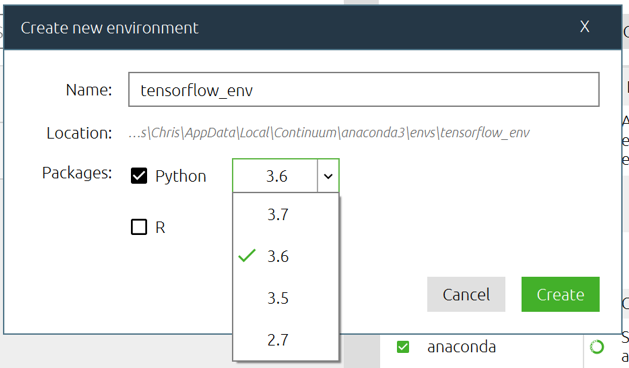Click the green checkmark beside 3.6

[247, 256]
